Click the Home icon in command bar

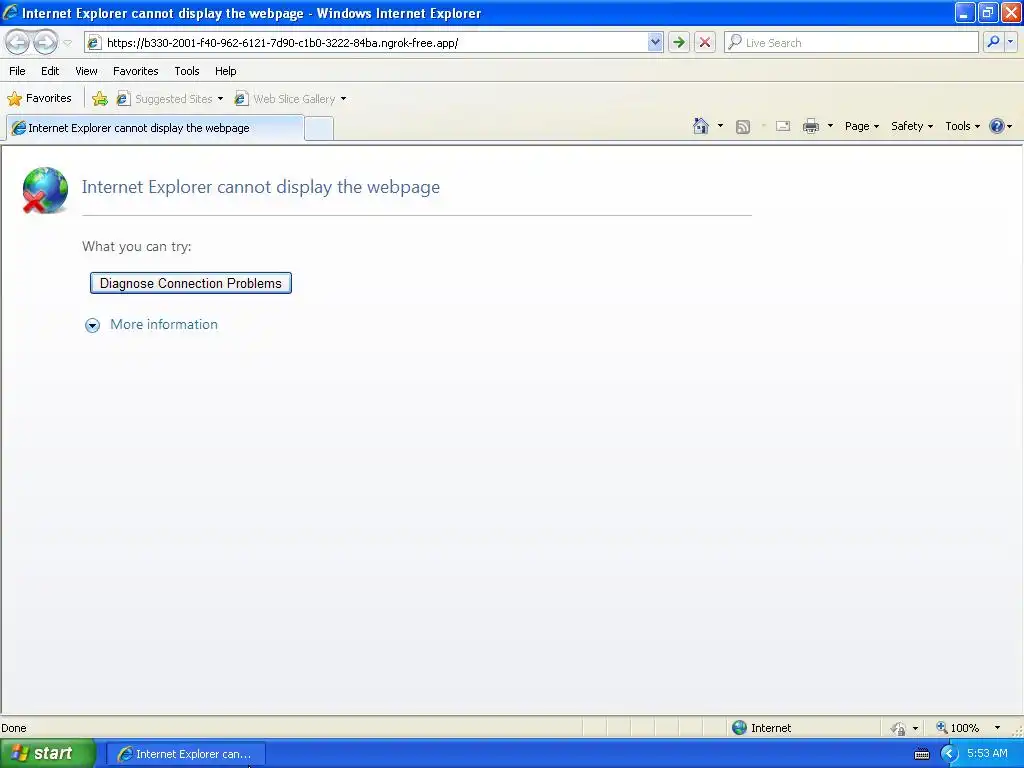pyautogui.click(x=701, y=126)
